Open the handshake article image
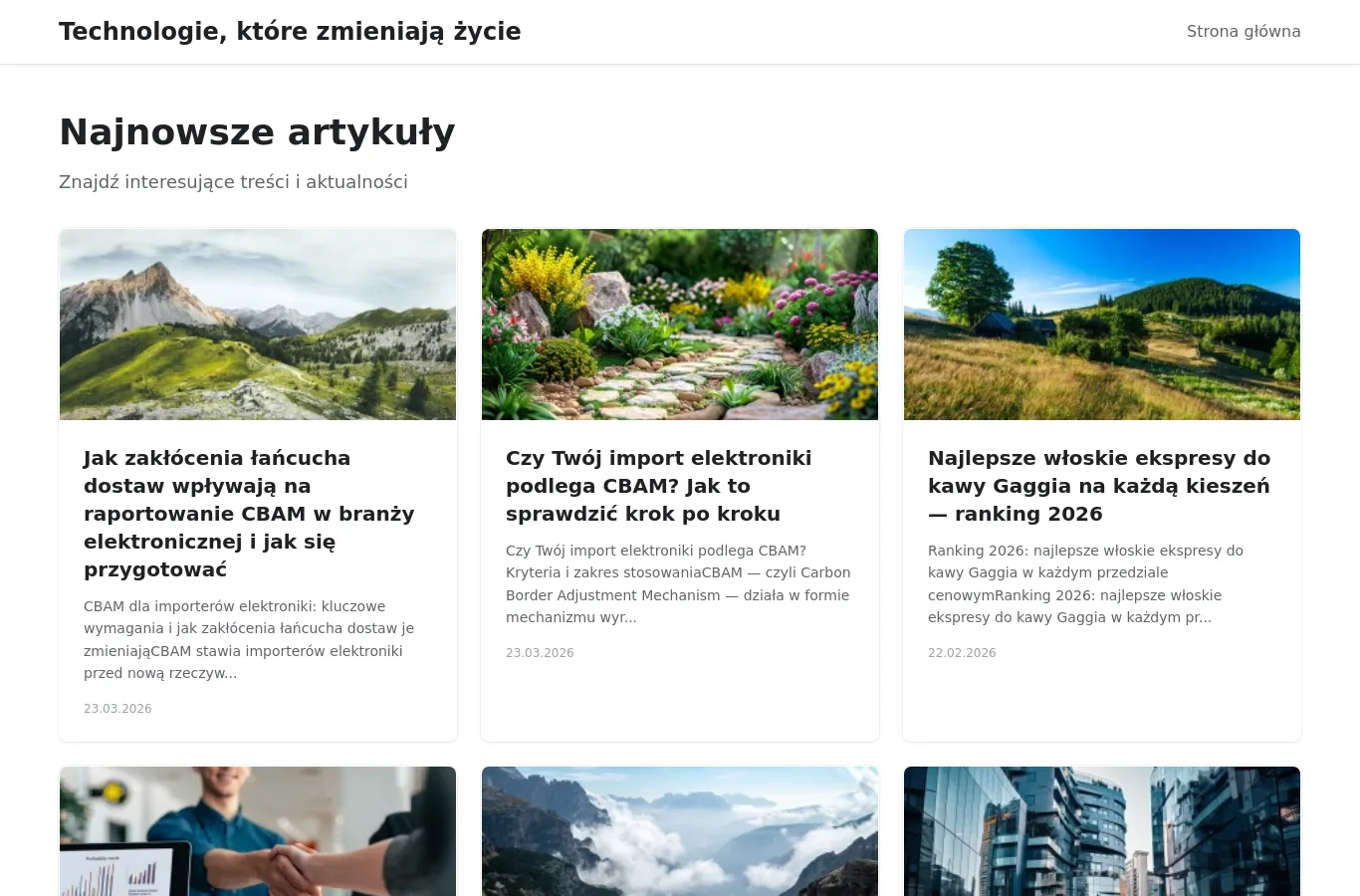 point(258,831)
